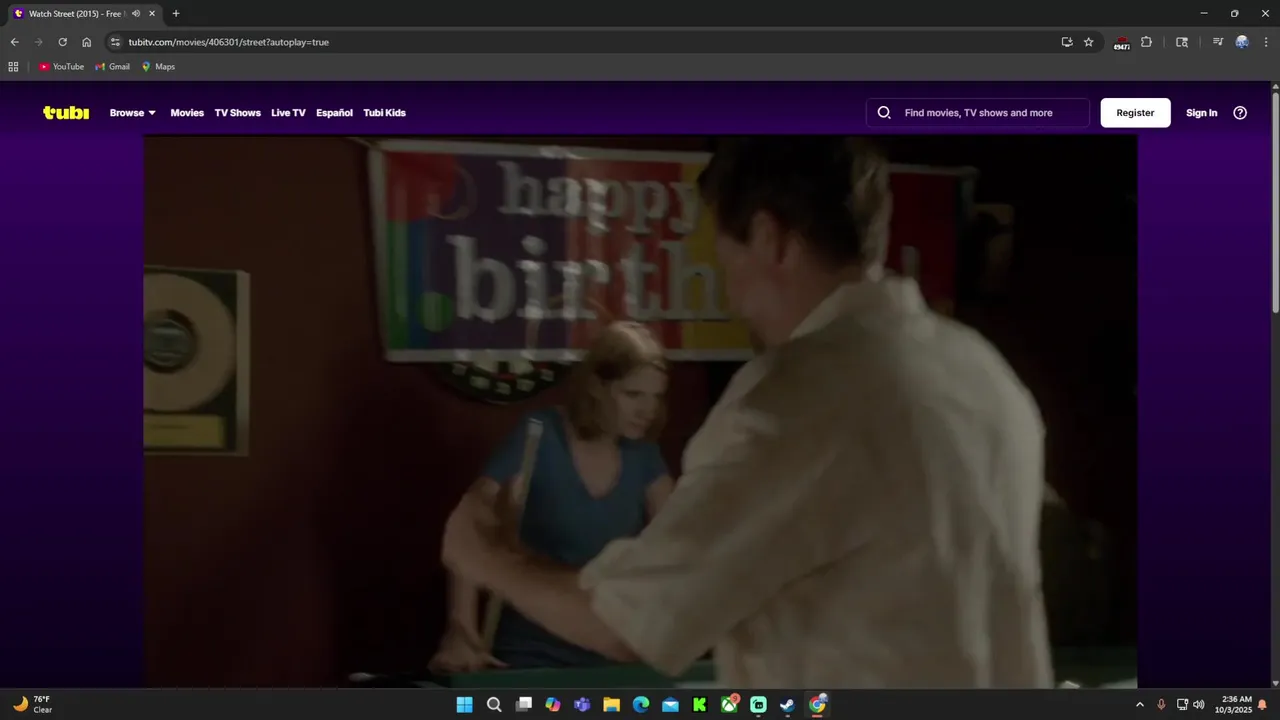Open the clock and date panel
The height and width of the screenshot is (720, 1280).
tap(1234, 705)
